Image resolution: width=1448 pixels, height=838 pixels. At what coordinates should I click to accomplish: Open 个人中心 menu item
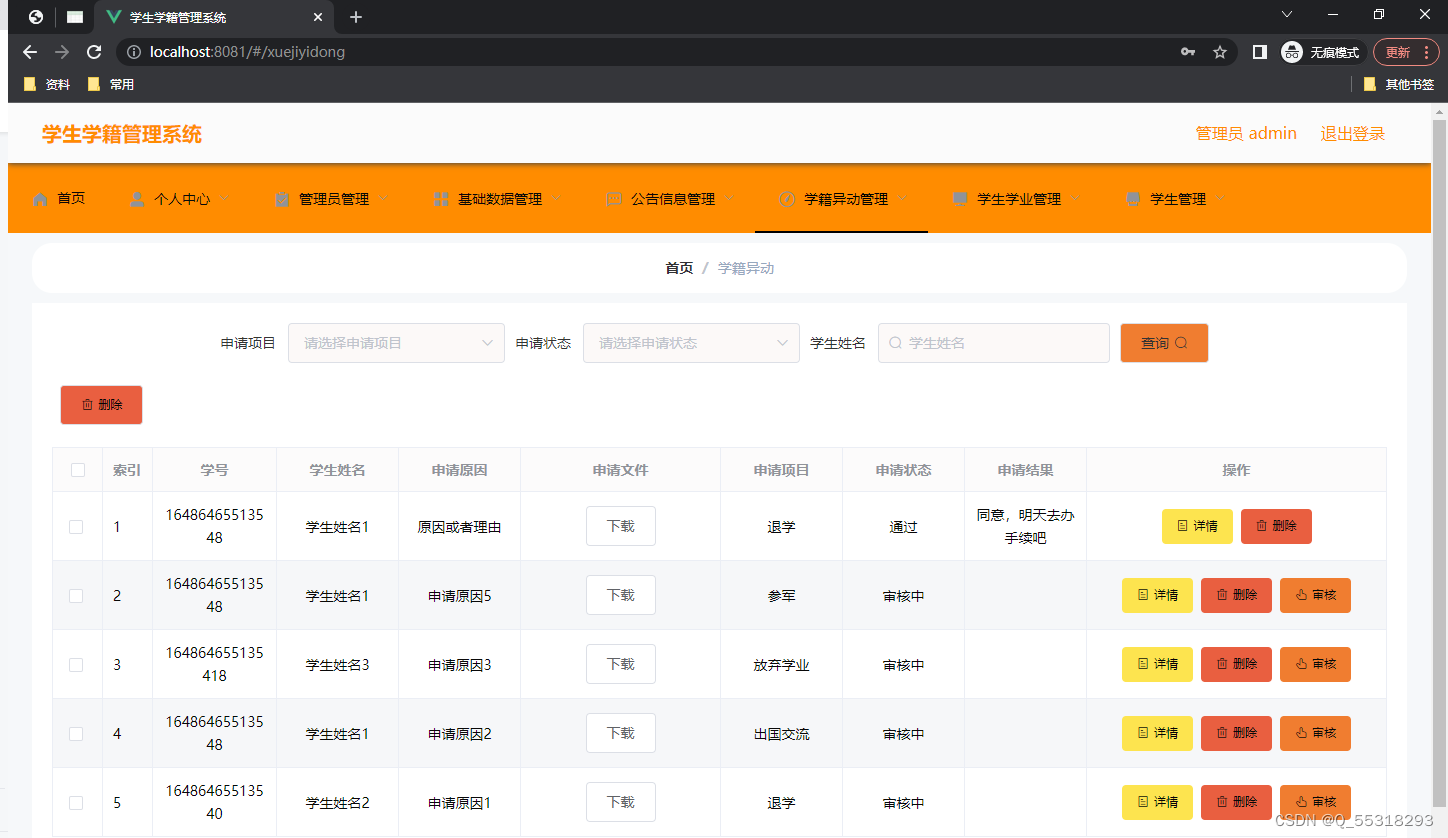click(181, 199)
